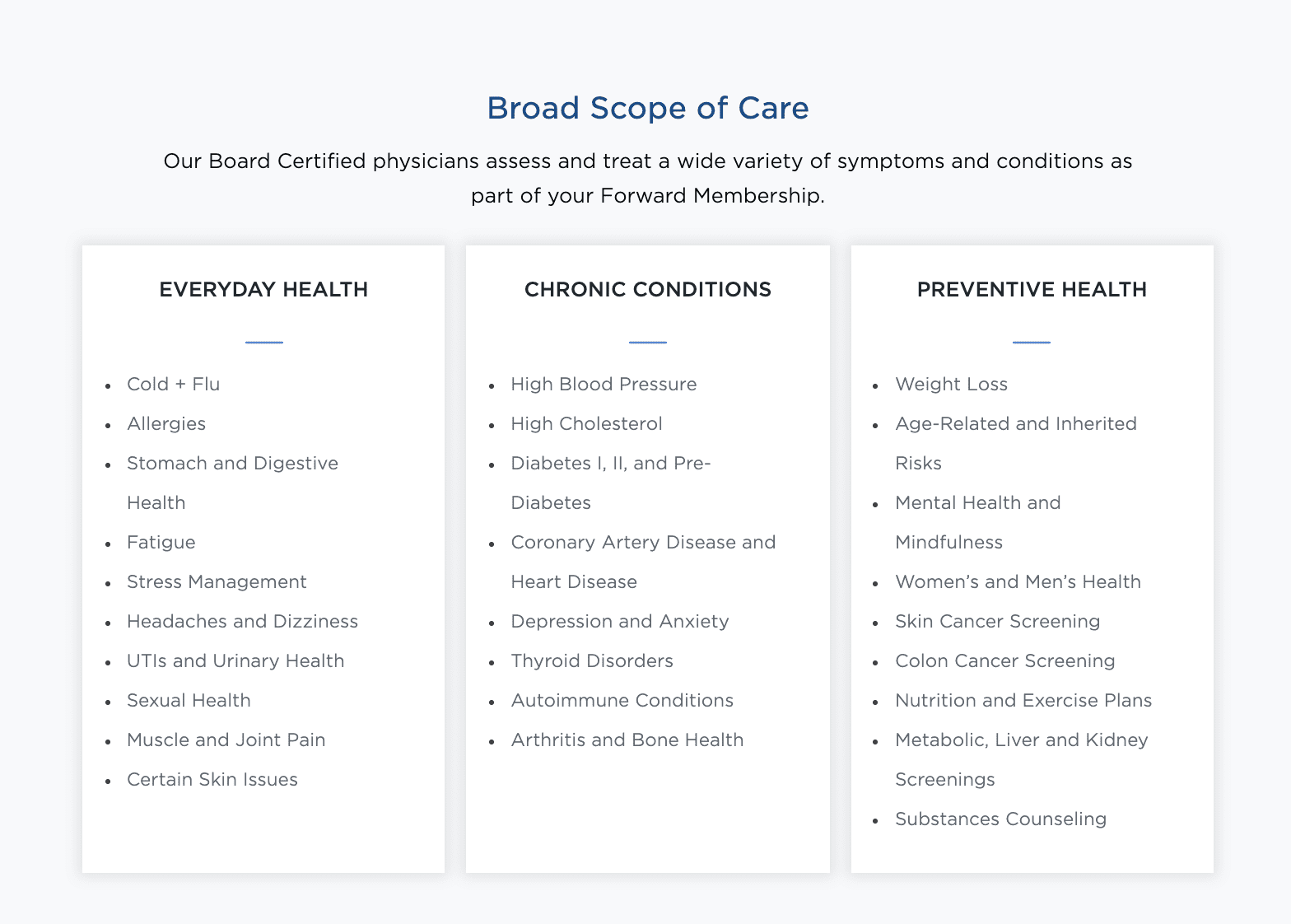Select Substances Counseling entry

(1001, 819)
